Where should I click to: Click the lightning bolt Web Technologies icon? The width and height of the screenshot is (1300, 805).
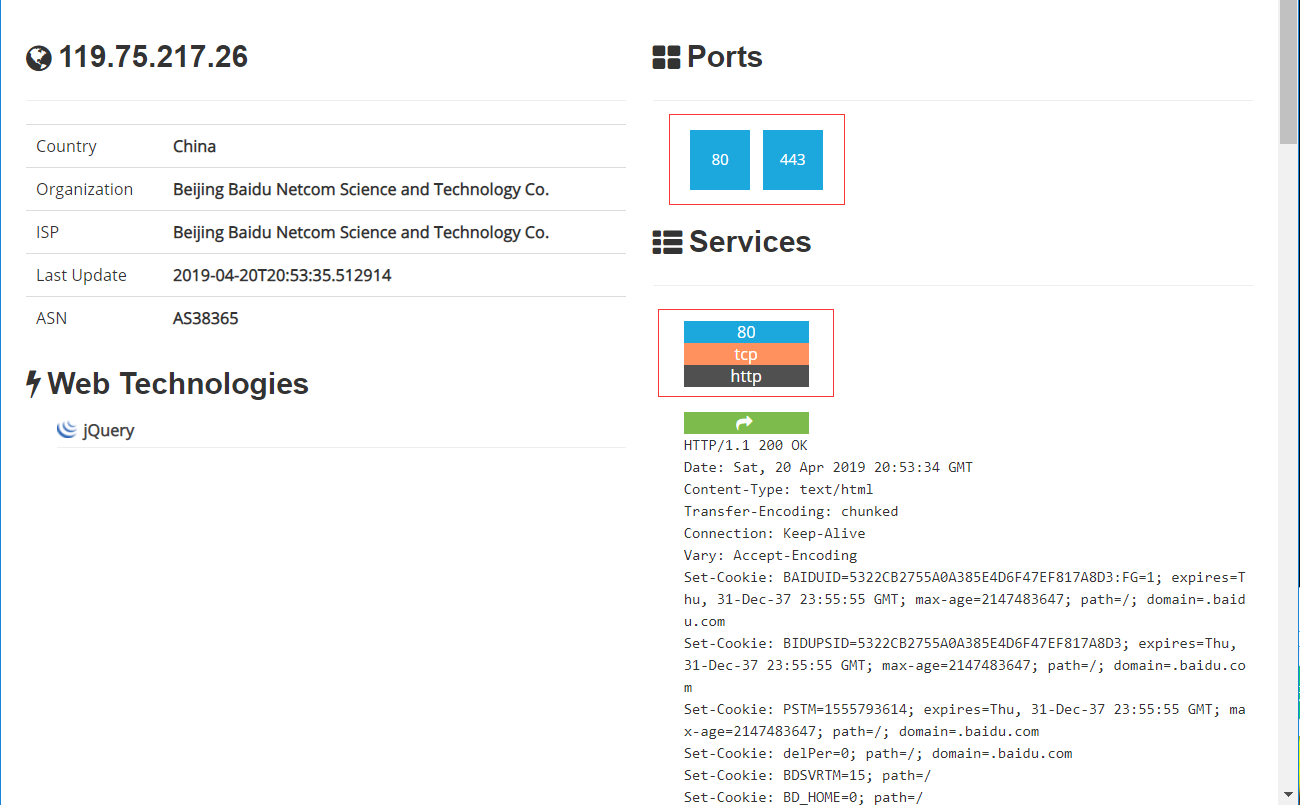[33, 384]
